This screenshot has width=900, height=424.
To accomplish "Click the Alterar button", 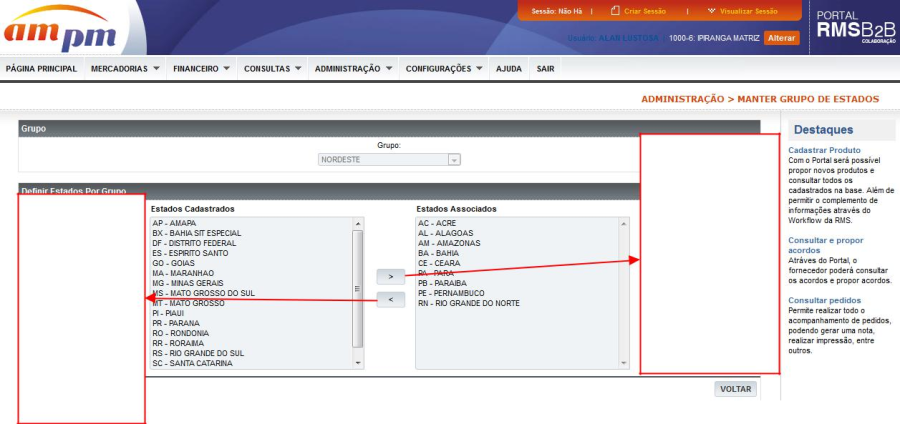I will pos(781,38).
